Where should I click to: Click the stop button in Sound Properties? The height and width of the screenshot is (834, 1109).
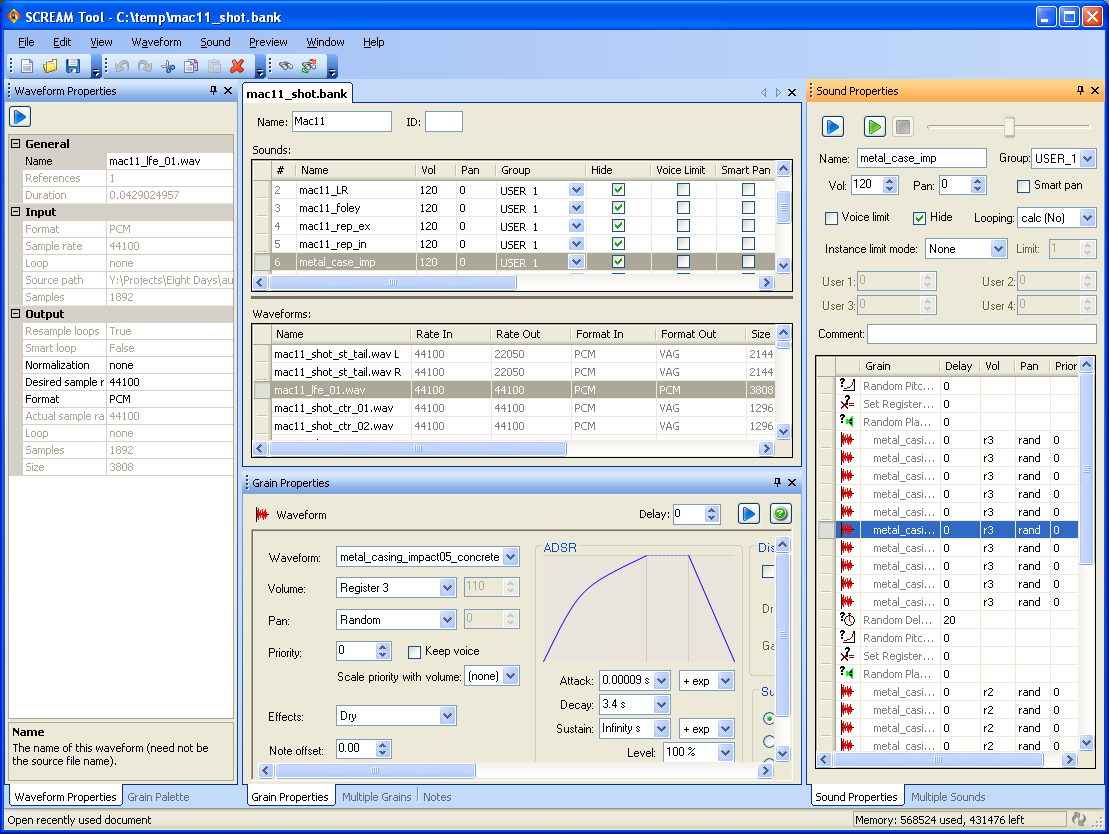click(903, 127)
